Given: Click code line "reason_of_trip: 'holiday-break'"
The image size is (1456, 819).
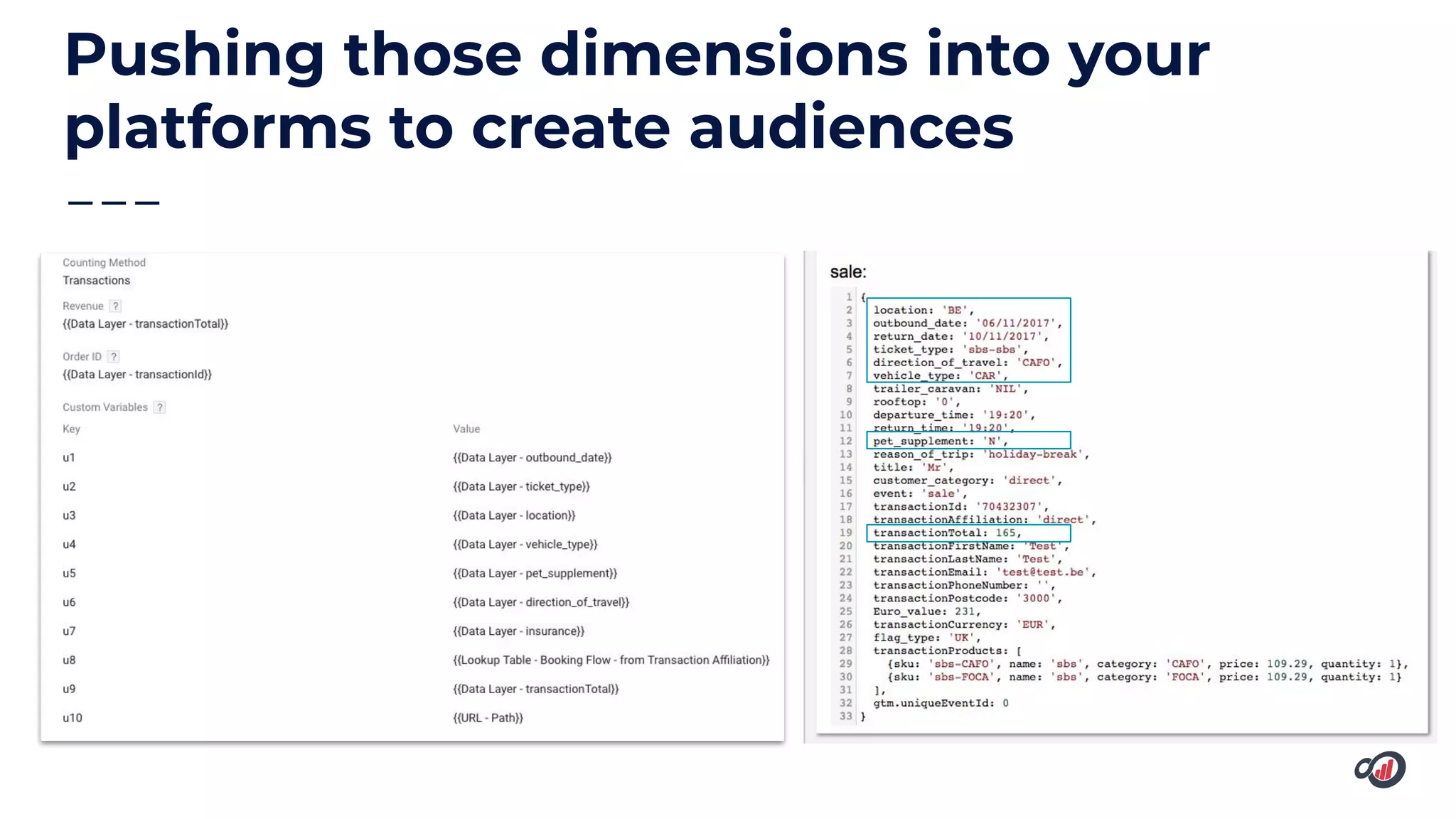Looking at the screenshot, I should point(981,454).
